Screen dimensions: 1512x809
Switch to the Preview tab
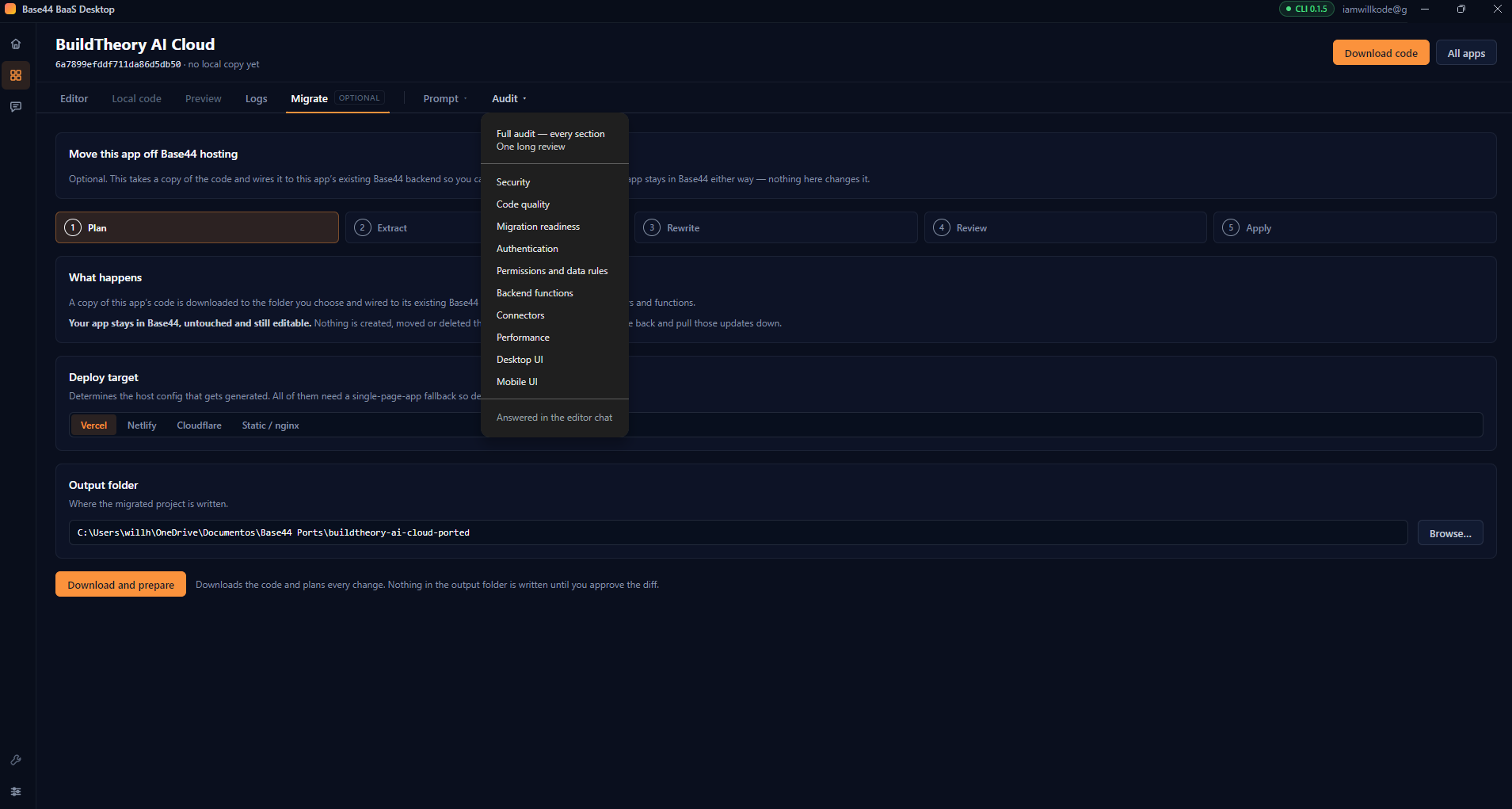pos(203,98)
